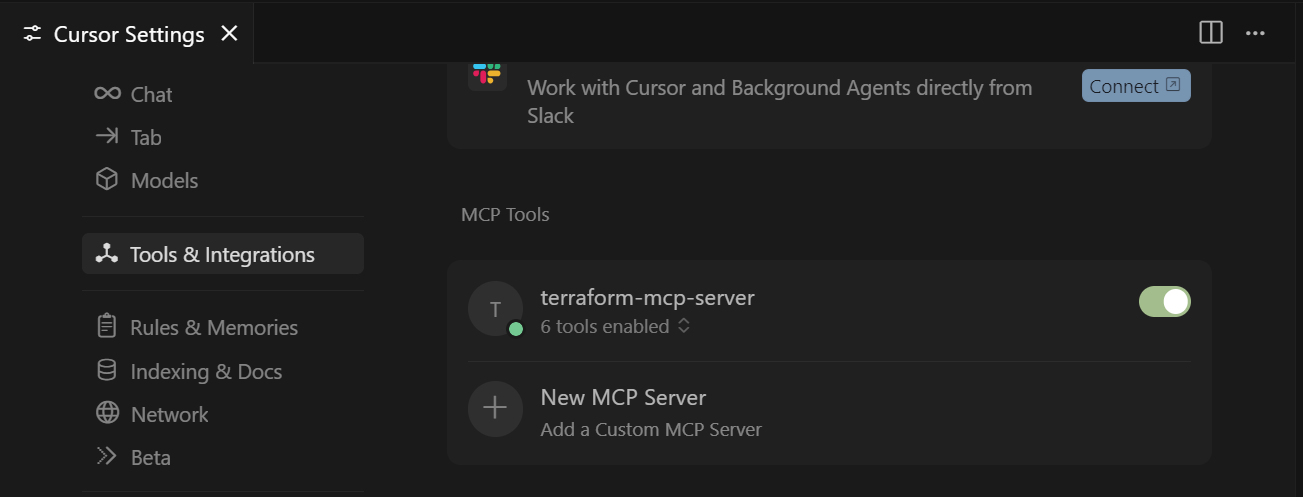Screen dimensions: 1303x497
Task: Click the Indexing & Docs database icon
Action: [107, 371]
